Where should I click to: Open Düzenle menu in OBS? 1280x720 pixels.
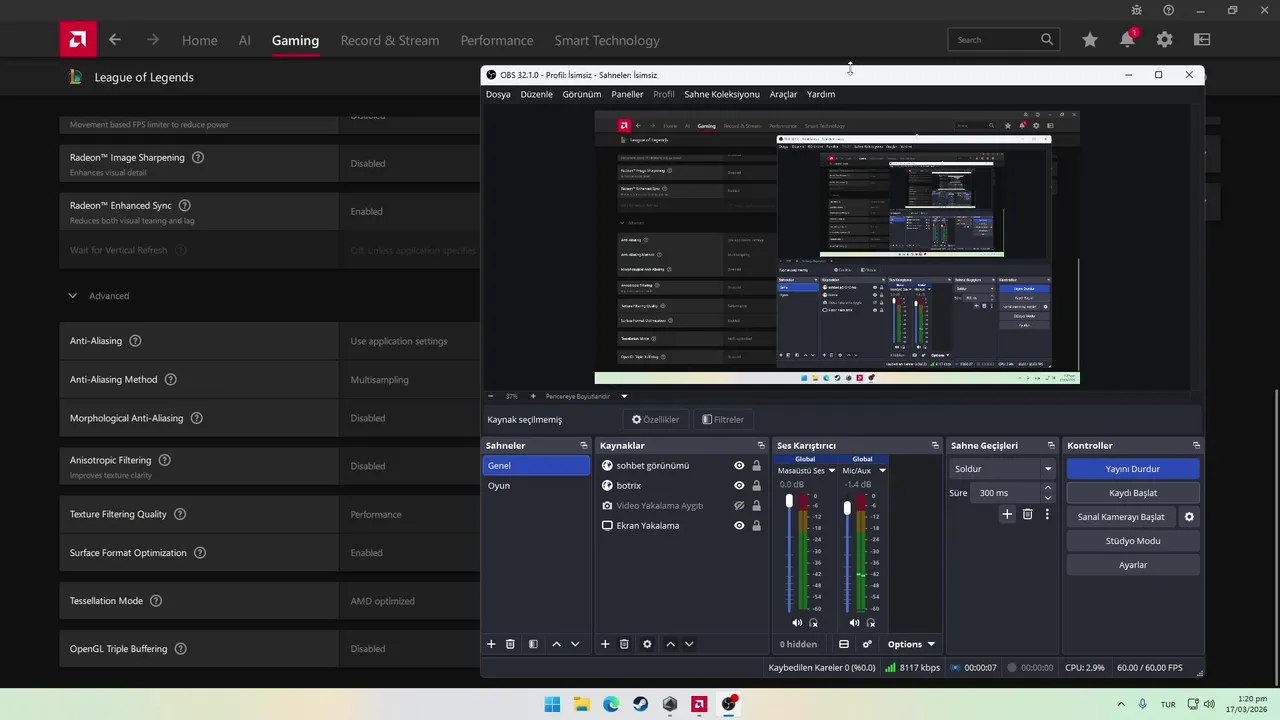coord(536,94)
